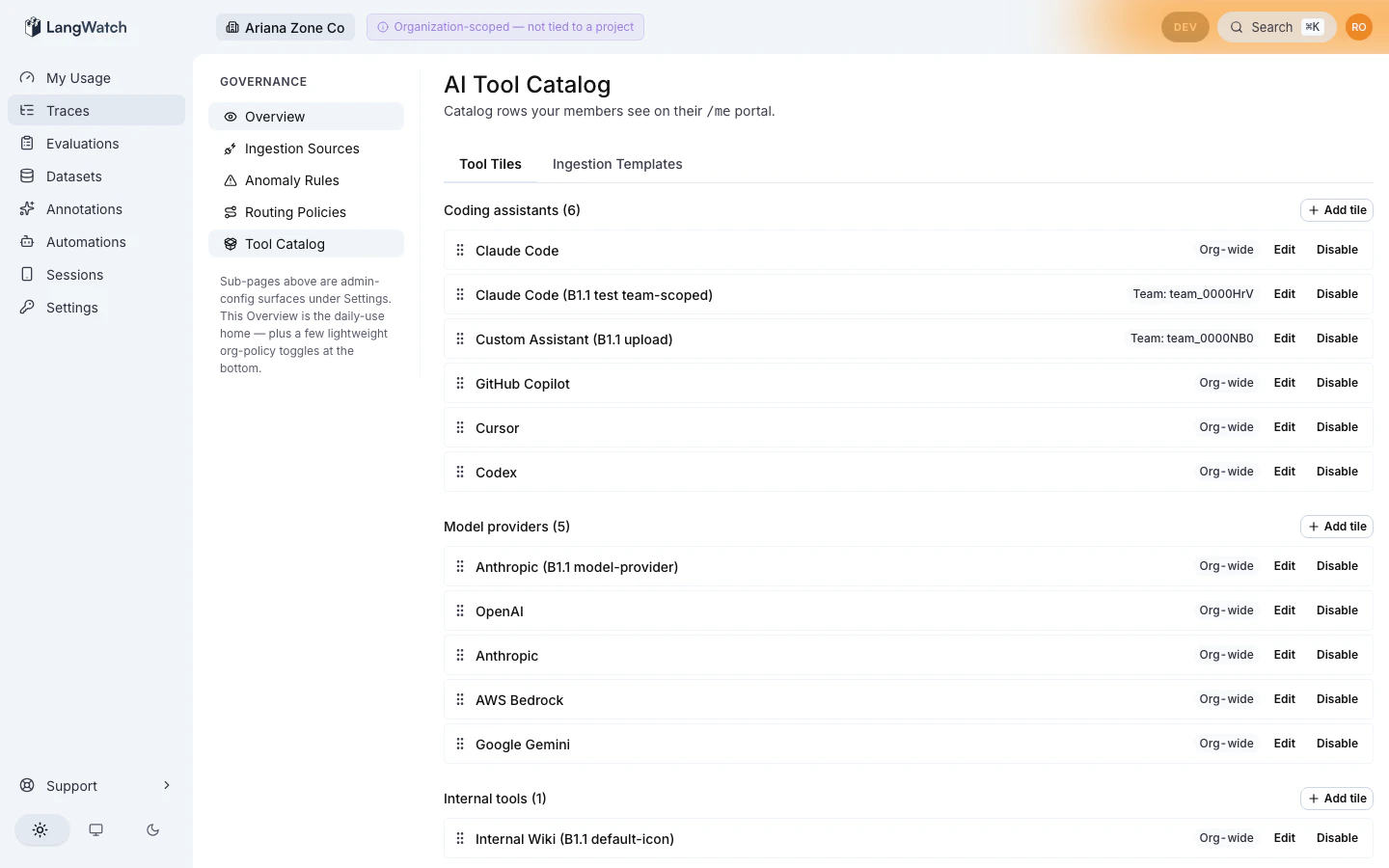The width and height of the screenshot is (1389, 868).
Task: Edit the Anthropic (B1.1 model-provider) tile
Action: coord(1284,566)
